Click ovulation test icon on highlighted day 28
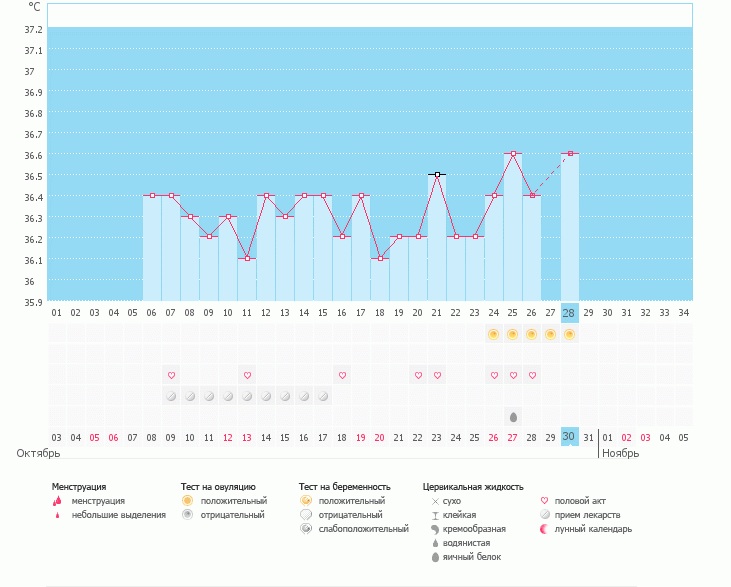This screenshot has width=731, height=587. coord(569,334)
